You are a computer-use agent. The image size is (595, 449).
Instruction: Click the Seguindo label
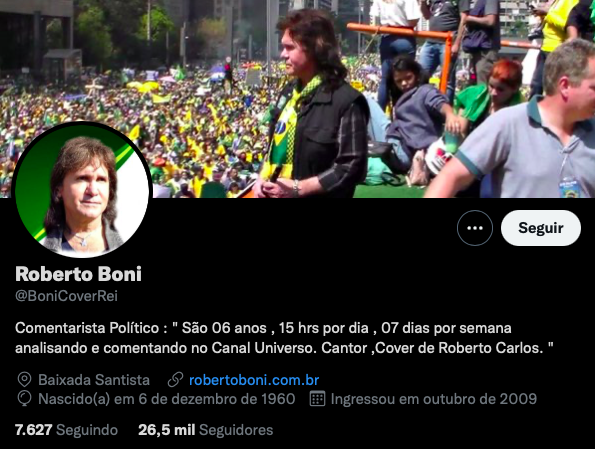pyautogui.click(x=87, y=430)
